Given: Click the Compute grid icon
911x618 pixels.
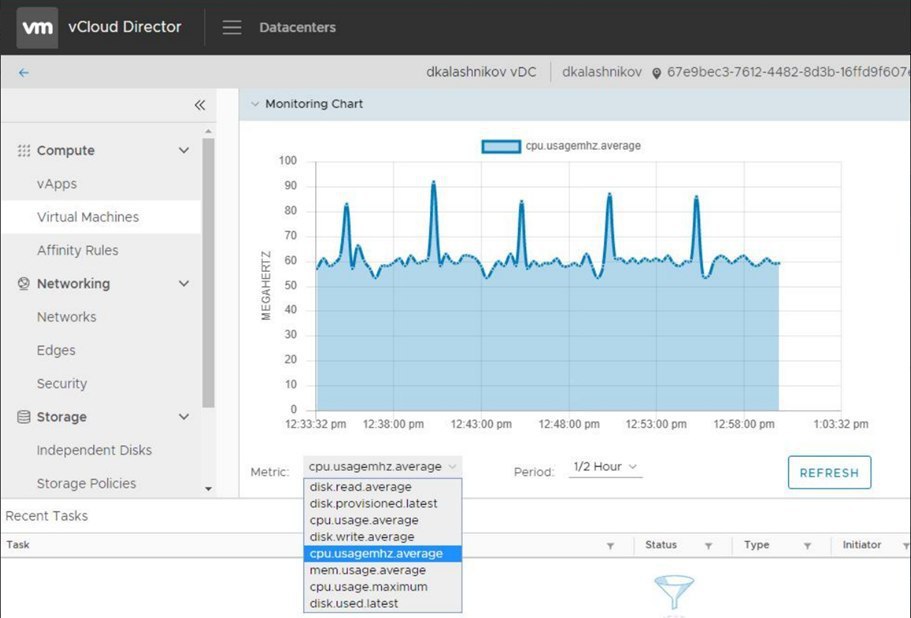Looking at the screenshot, I should [x=24, y=150].
